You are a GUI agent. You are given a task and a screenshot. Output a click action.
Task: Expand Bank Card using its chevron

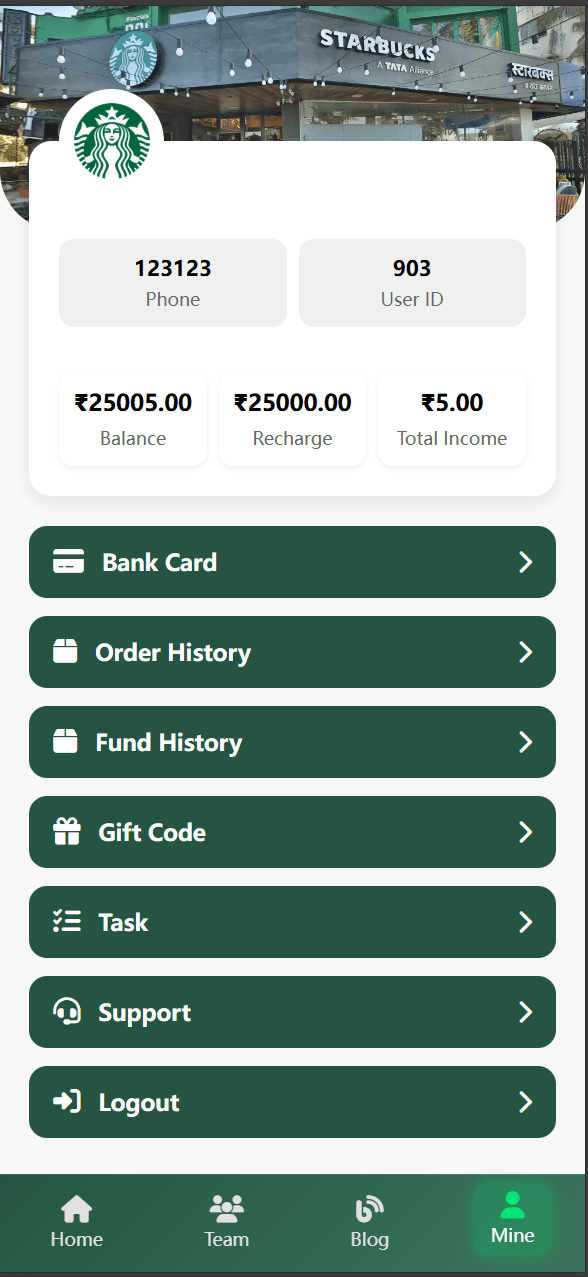526,562
